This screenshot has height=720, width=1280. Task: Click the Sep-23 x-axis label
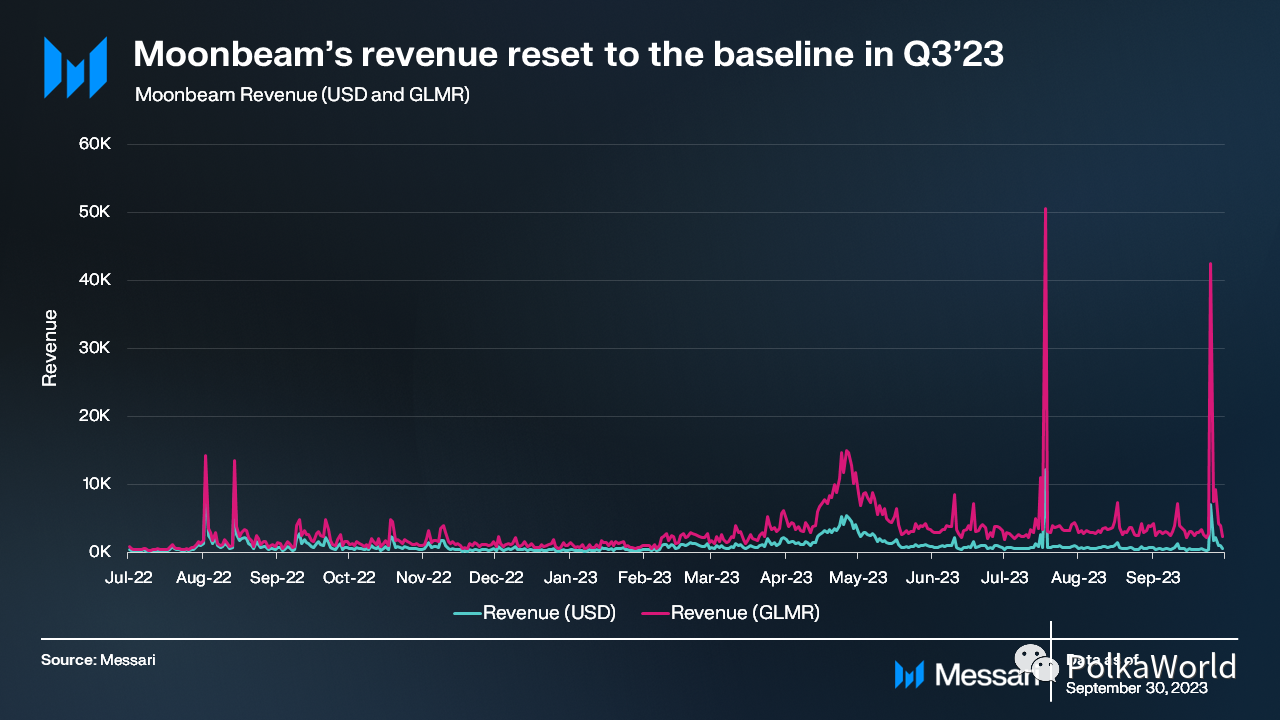coord(1152,578)
